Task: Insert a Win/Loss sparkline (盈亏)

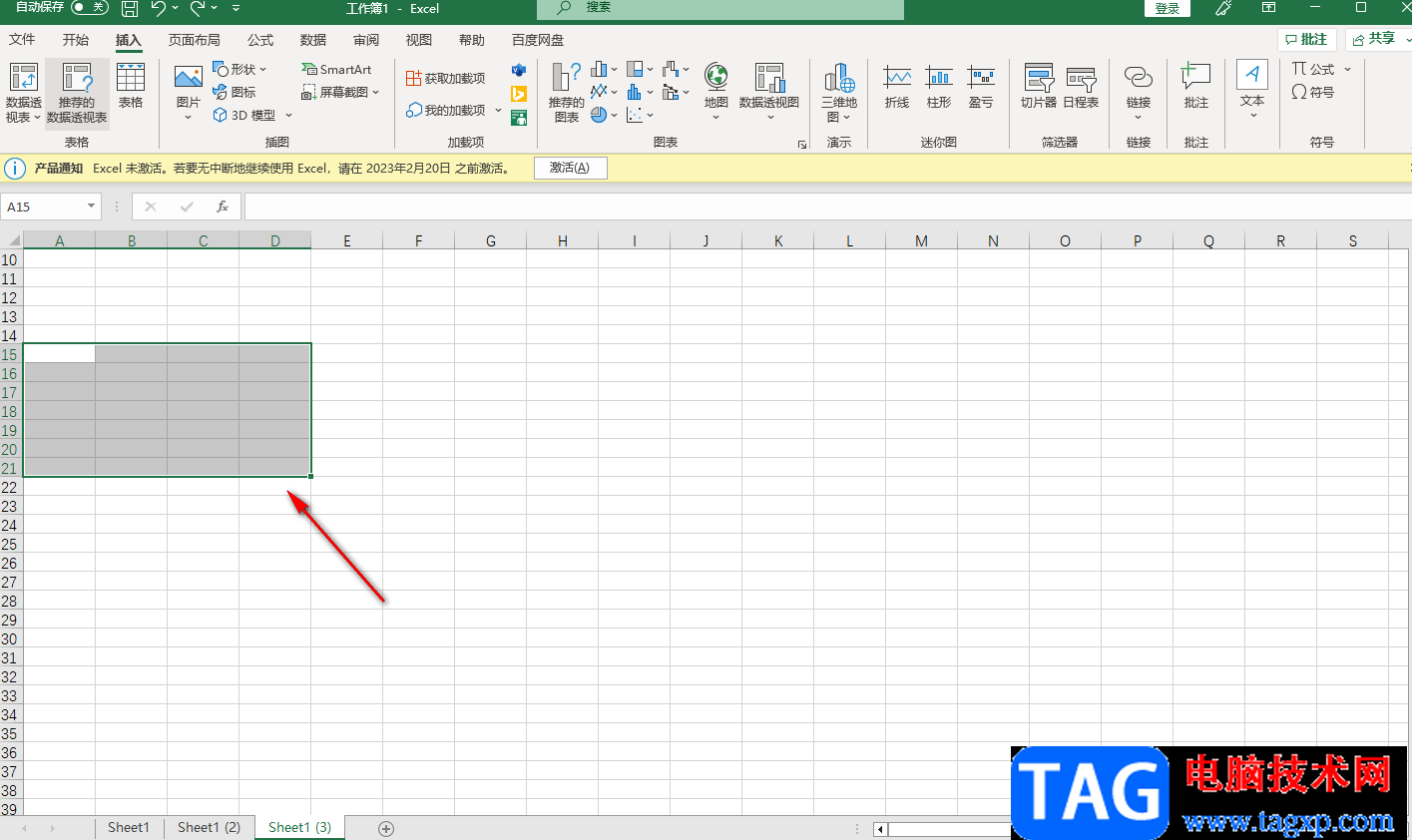Action: (x=981, y=87)
